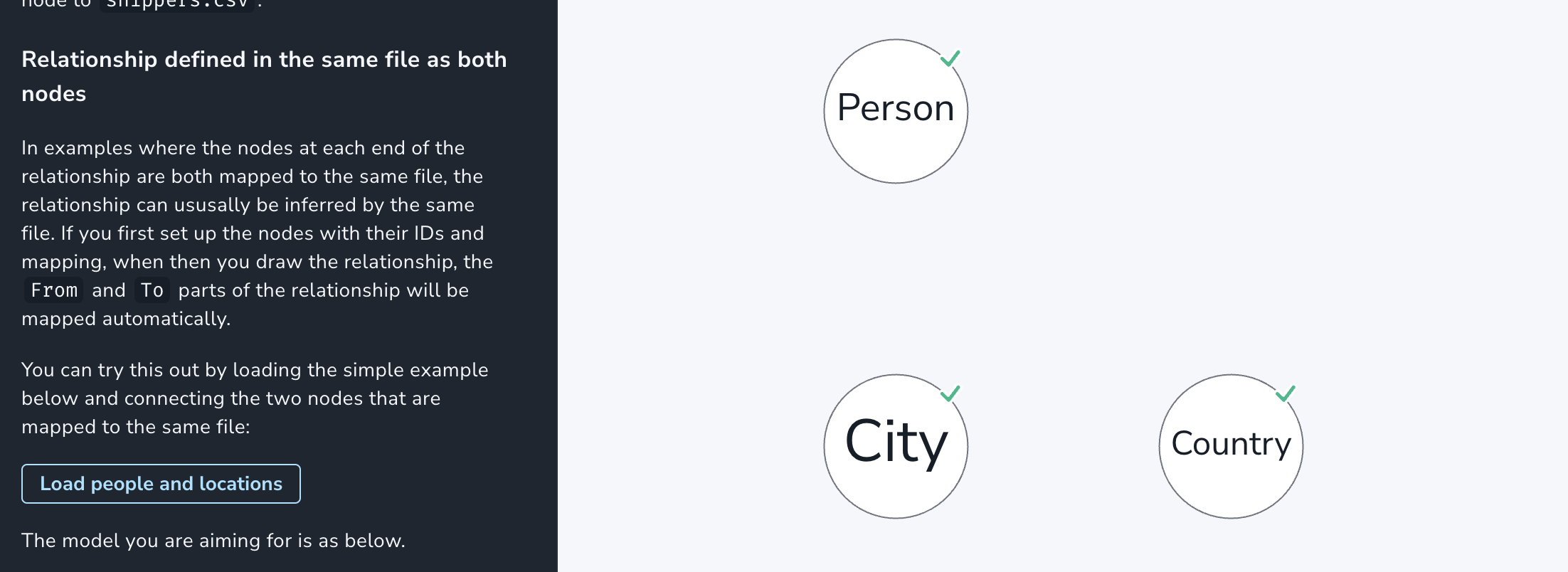Click the green checkmark on Person node

point(950,58)
